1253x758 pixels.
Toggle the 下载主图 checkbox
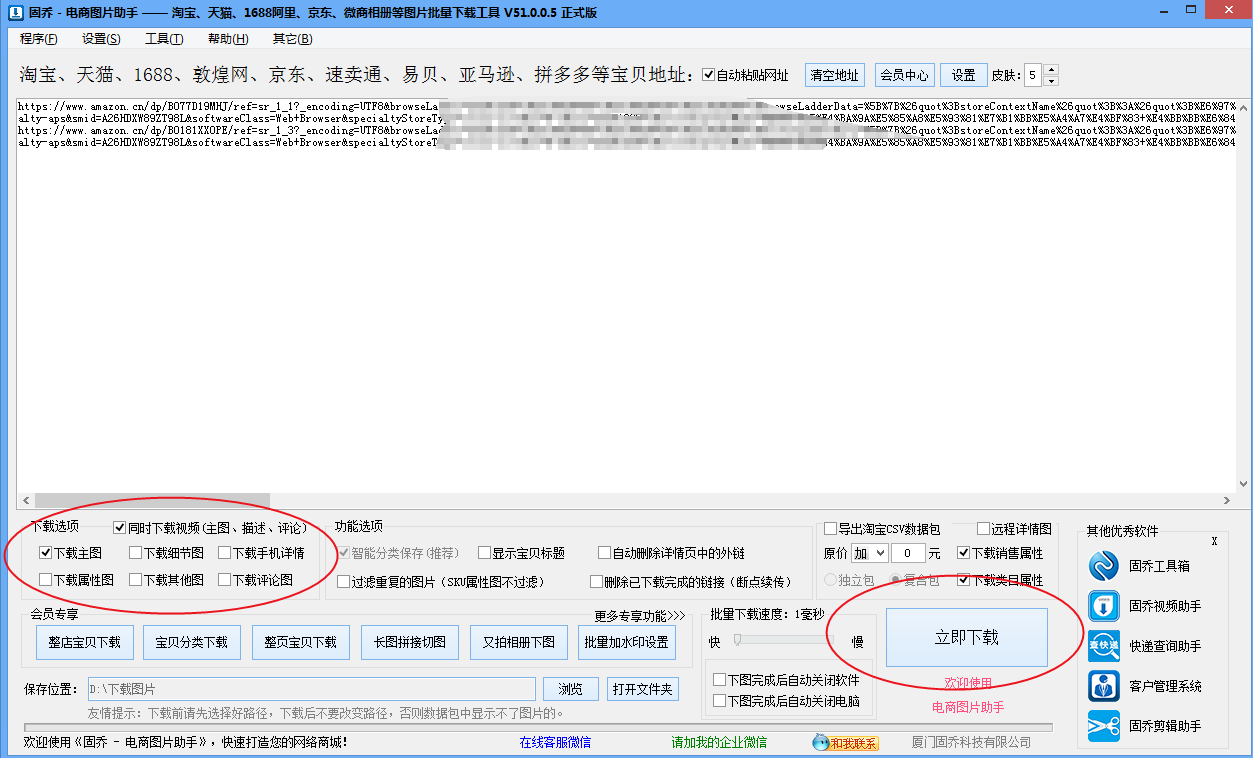(45, 553)
